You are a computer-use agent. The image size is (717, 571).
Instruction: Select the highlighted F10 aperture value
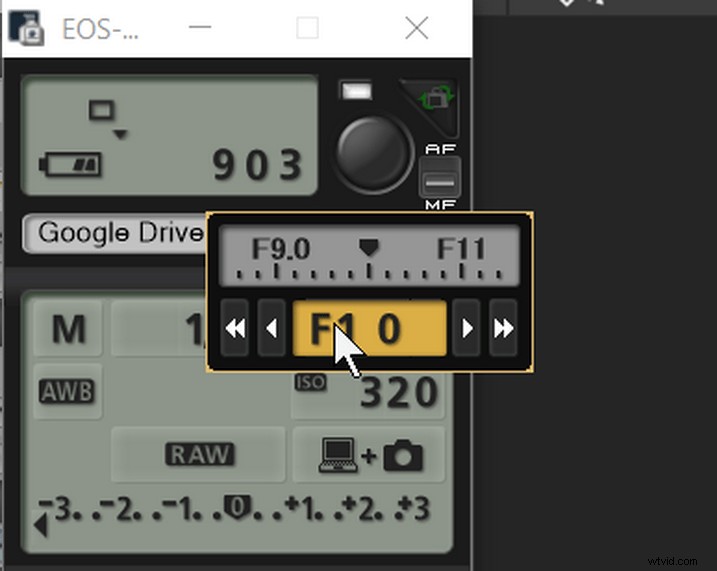(368, 330)
